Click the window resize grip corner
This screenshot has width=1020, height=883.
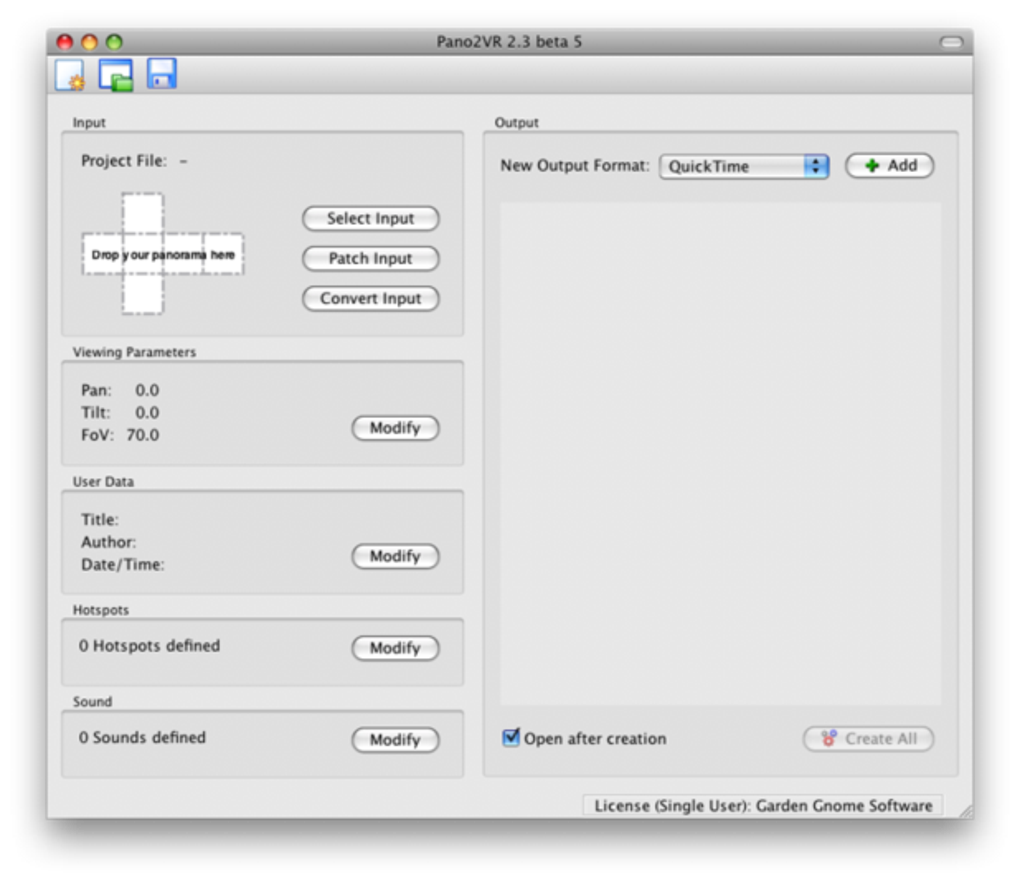[966, 811]
